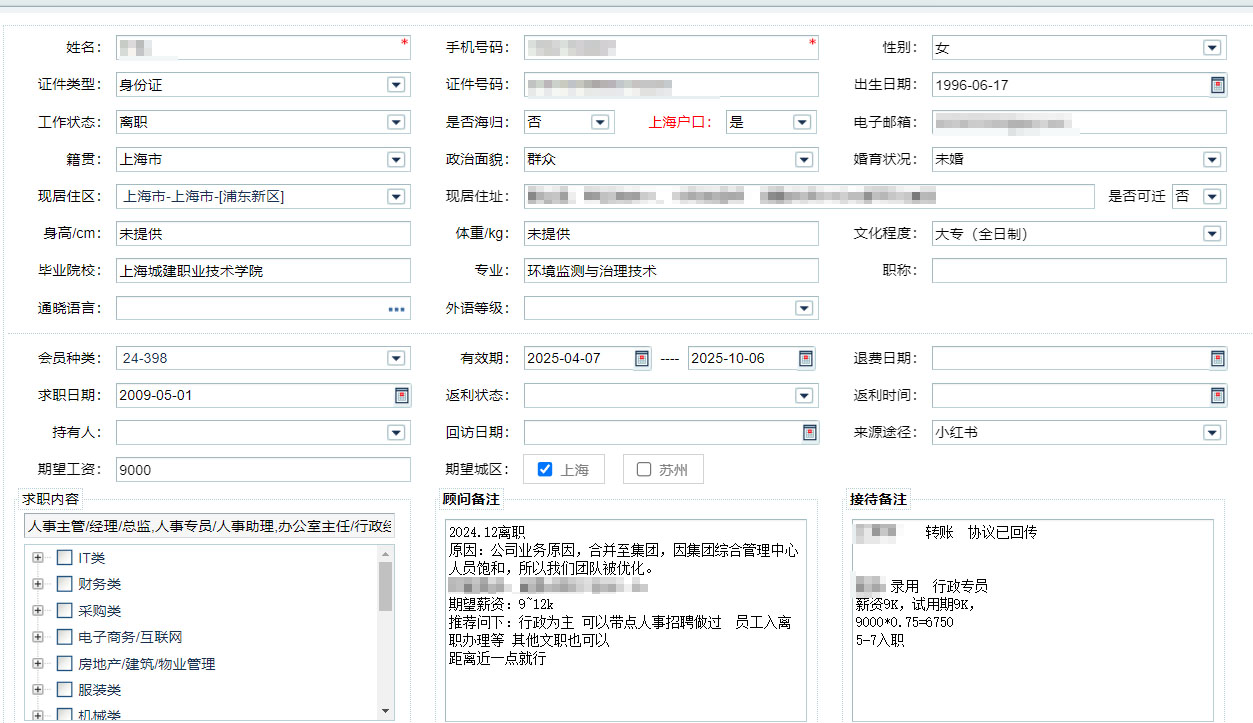Check the 电子商务/互联网 category box
Image resolution: width=1253 pixels, height=723 pixels.
65,637
